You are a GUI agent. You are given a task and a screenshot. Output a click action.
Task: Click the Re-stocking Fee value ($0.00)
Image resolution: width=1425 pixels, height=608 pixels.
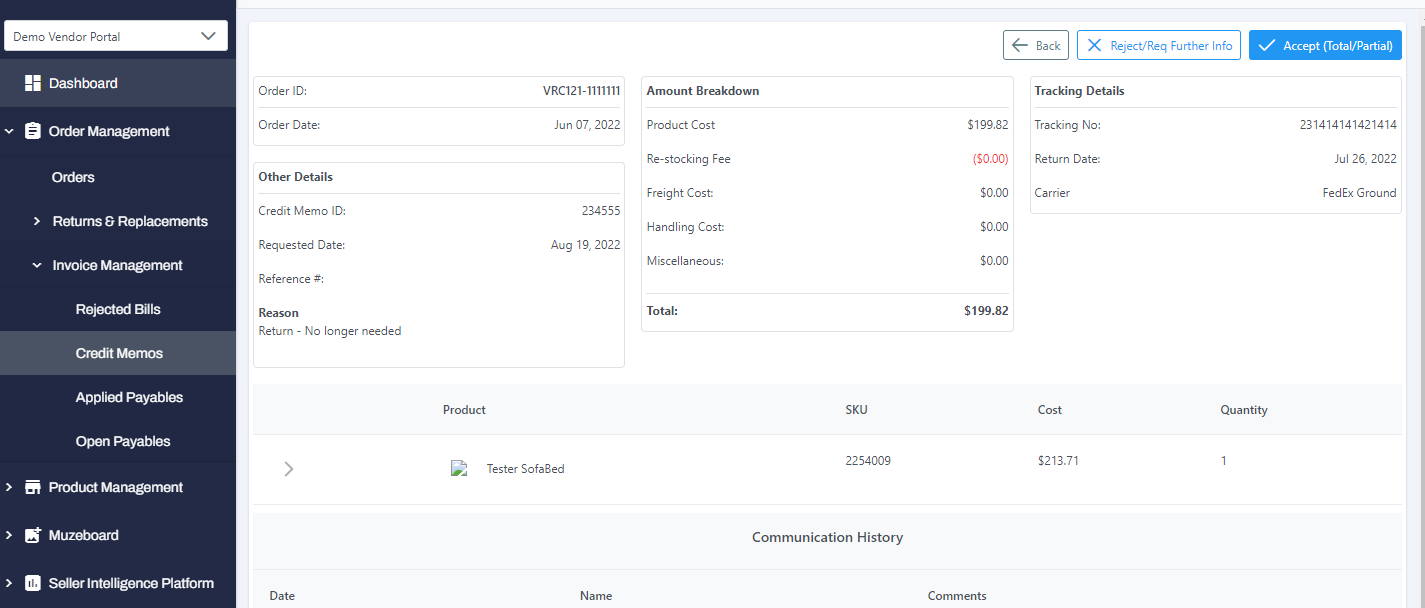[990, 159]
